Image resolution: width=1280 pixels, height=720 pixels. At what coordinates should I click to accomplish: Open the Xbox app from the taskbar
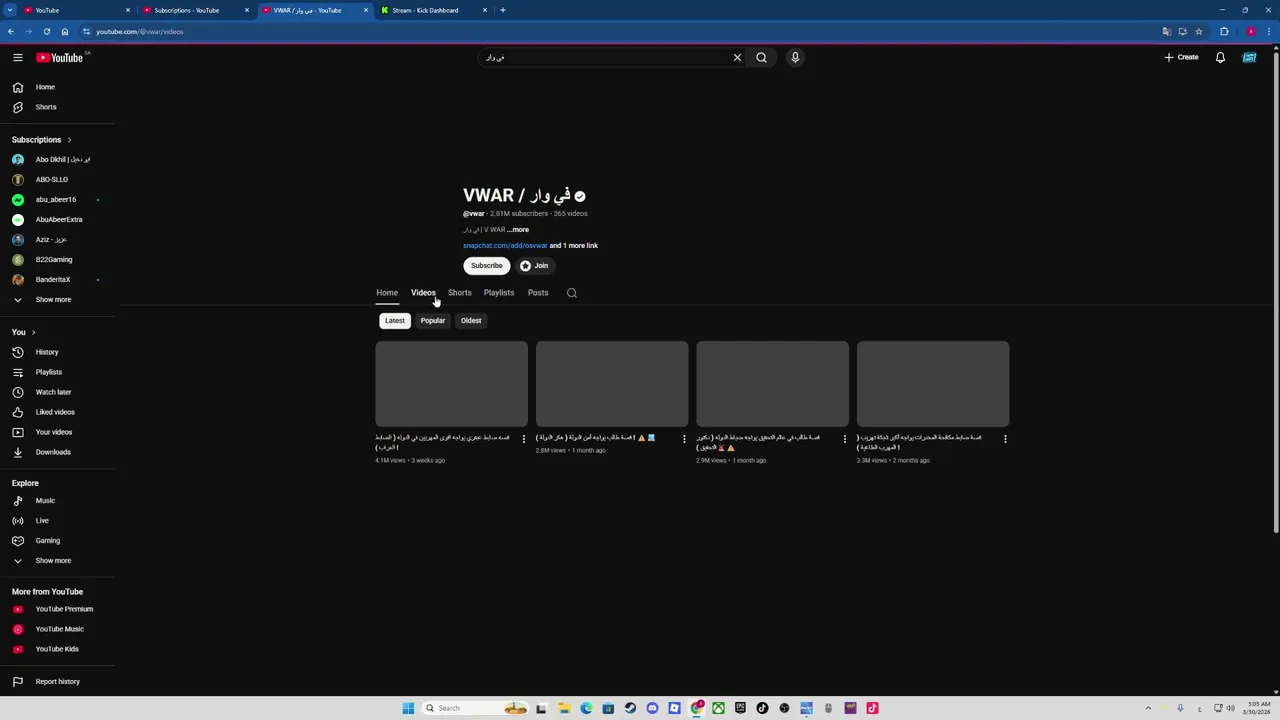pyautogui.click(x=718, y=708)
